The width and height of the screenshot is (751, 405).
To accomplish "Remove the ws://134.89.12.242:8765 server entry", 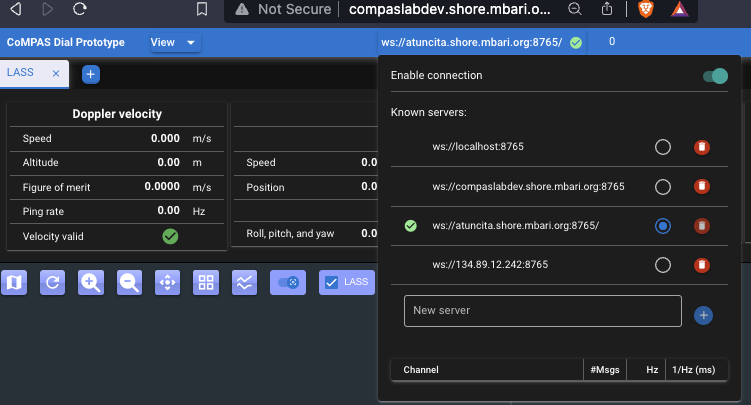I will pos(702,265).
